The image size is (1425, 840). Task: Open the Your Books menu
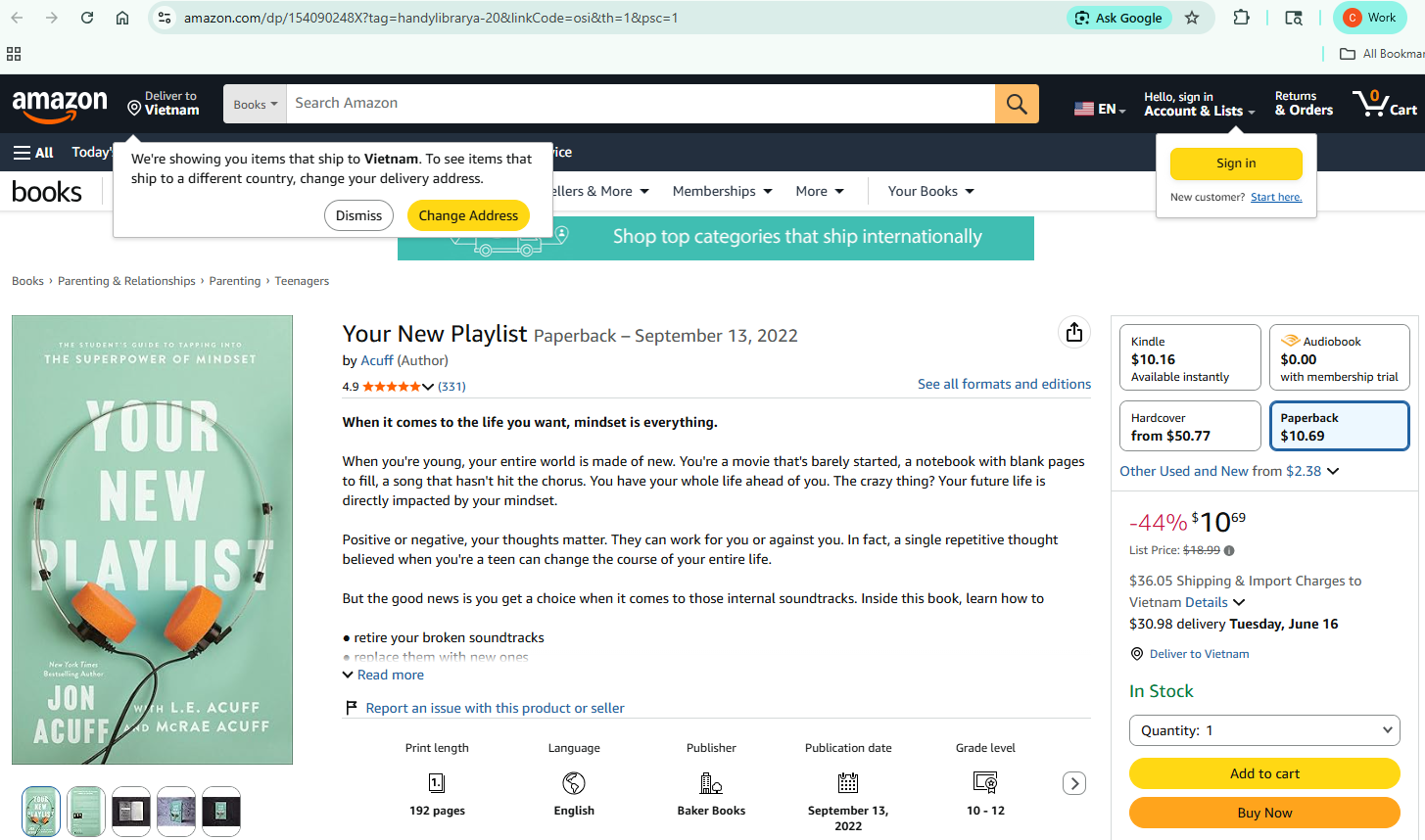[930, 191]
